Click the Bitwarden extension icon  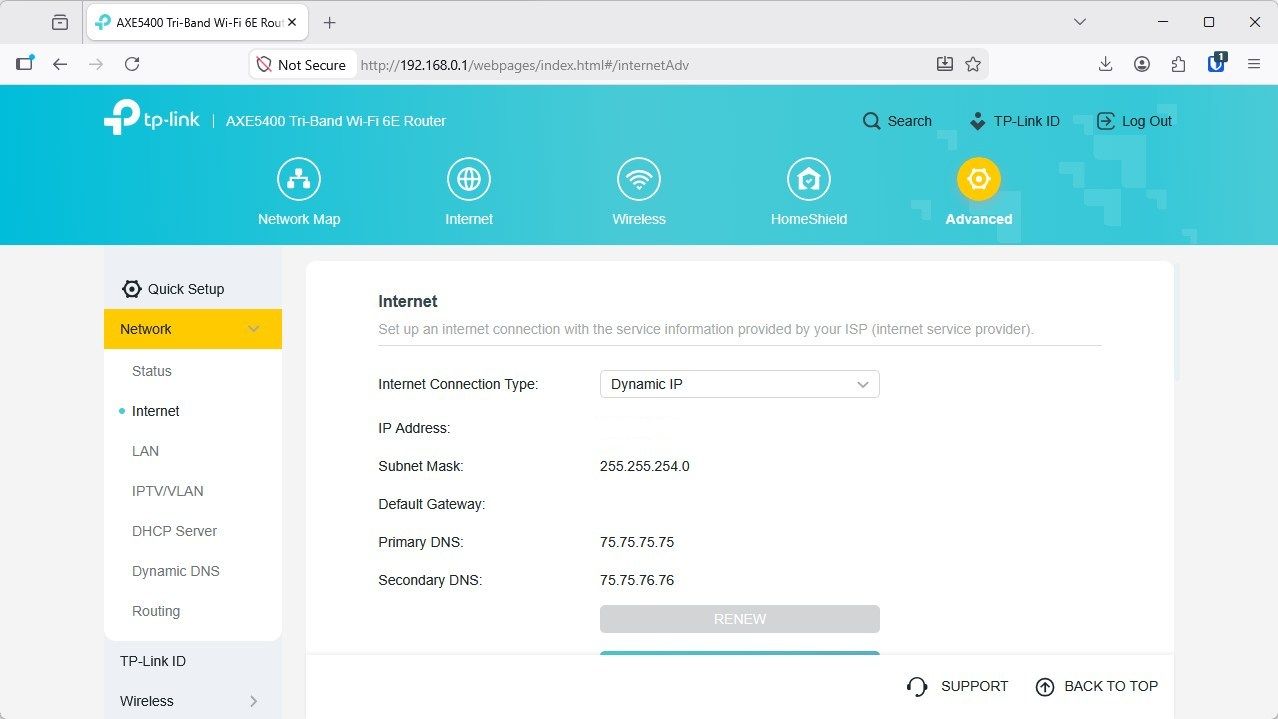click(1217, 63)
